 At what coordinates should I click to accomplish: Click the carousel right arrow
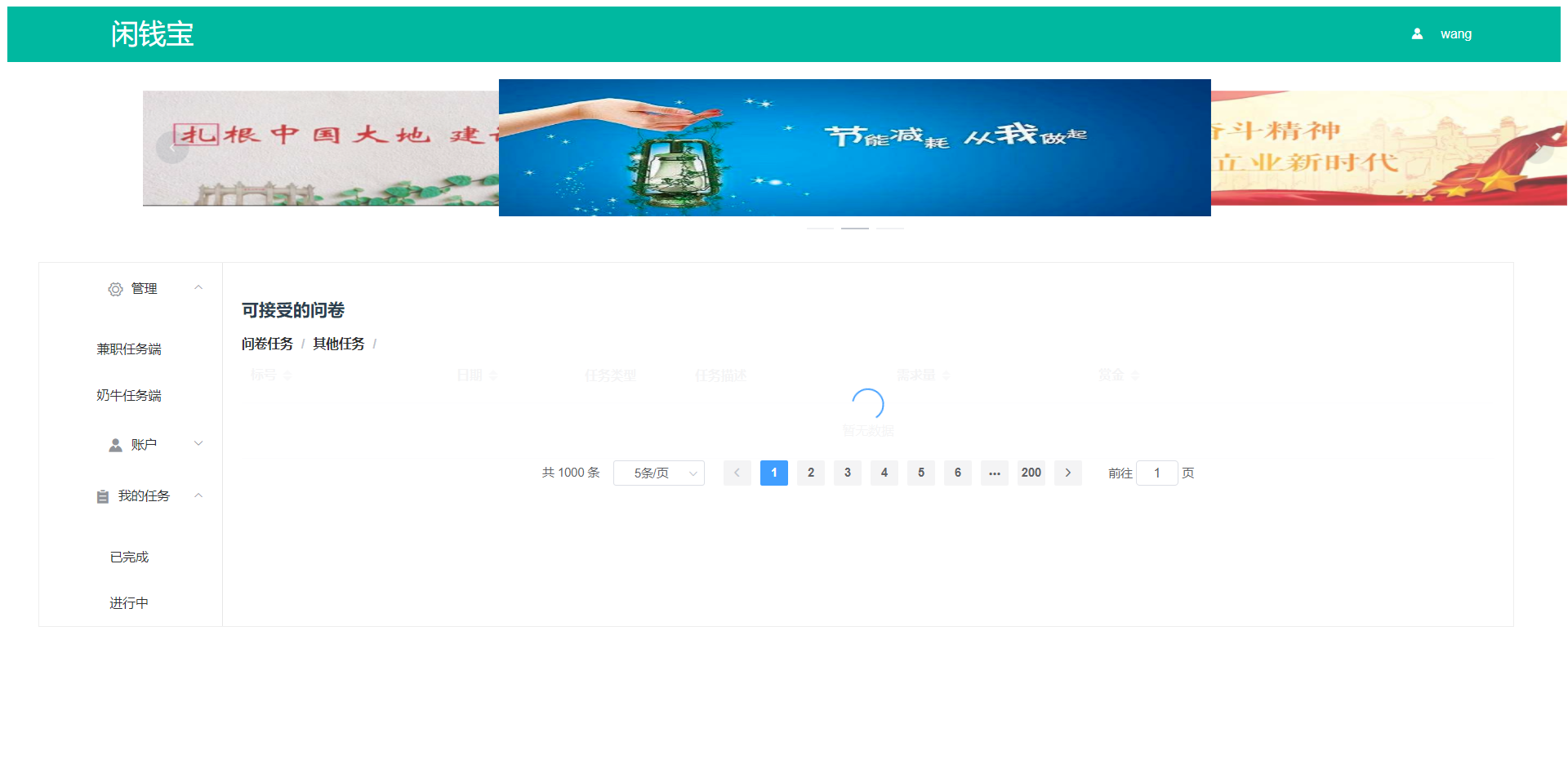[1539, 148]
